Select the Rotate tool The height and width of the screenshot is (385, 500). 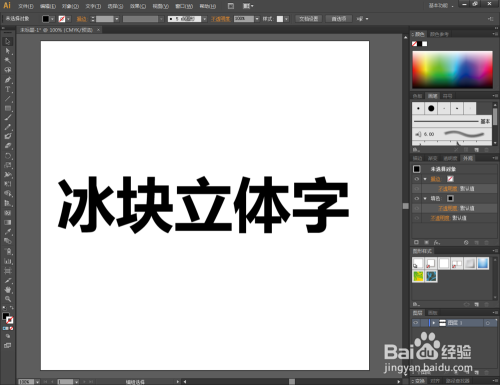[x=8, y=156]
